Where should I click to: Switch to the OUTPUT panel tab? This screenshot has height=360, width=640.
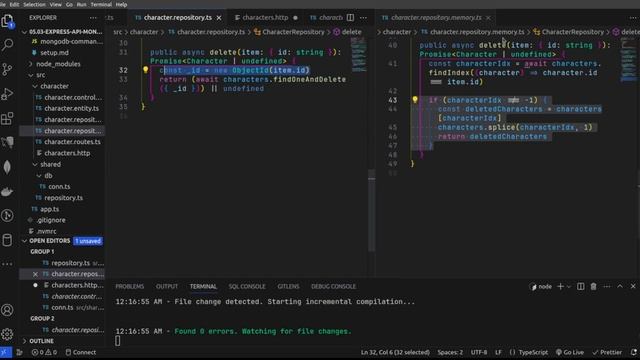[x=167, y=287]
